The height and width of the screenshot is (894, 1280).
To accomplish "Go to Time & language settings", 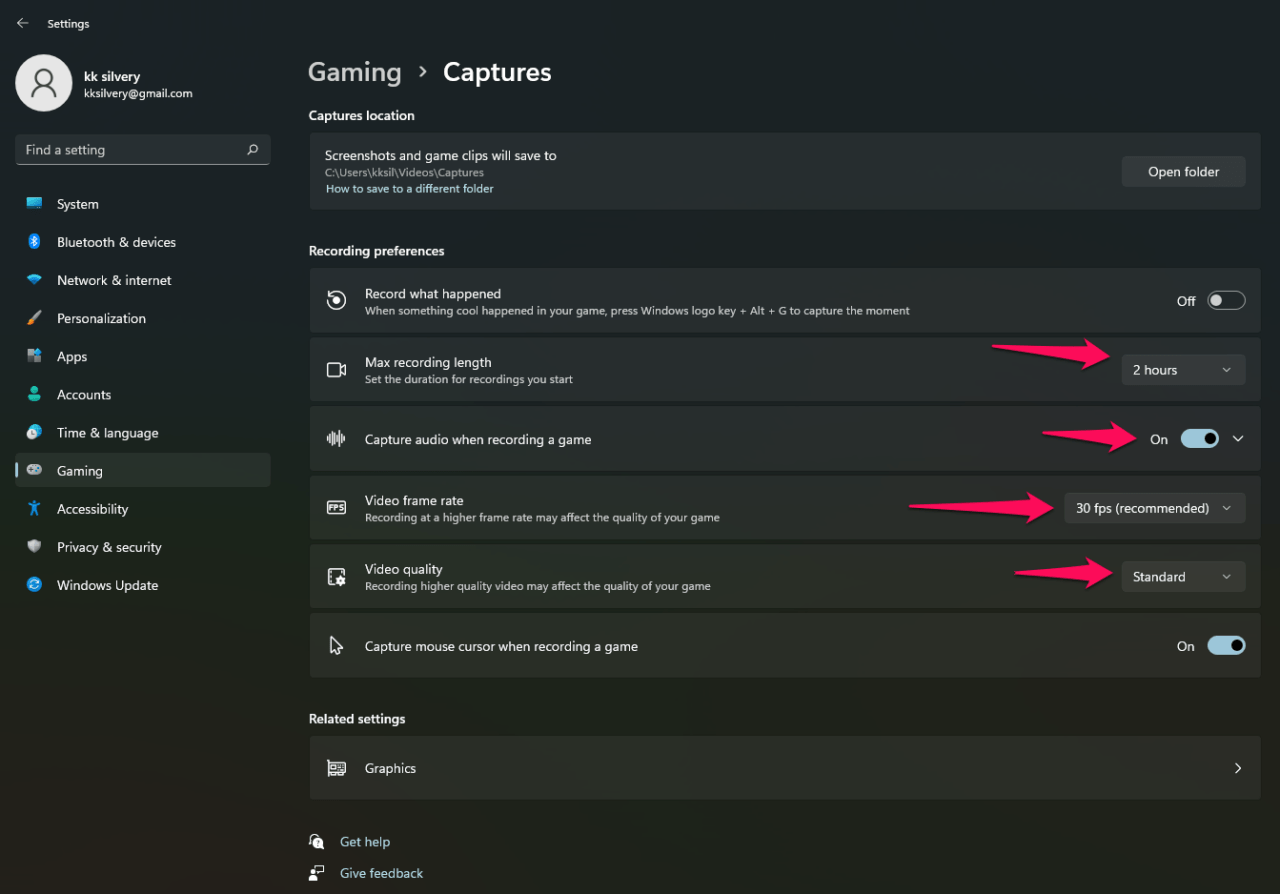I will click(x=107, y=433).
